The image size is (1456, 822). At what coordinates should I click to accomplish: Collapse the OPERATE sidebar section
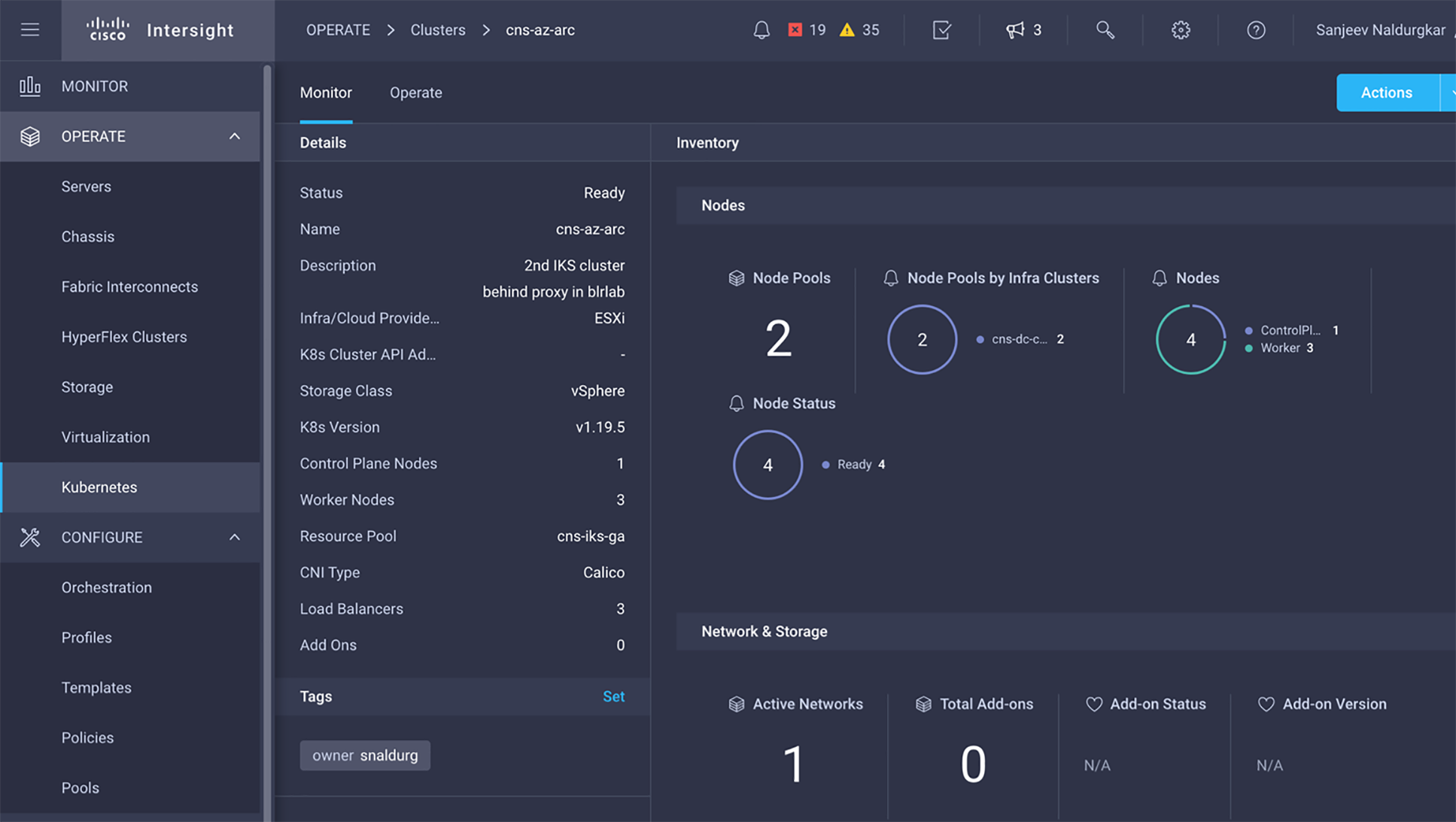235,137
